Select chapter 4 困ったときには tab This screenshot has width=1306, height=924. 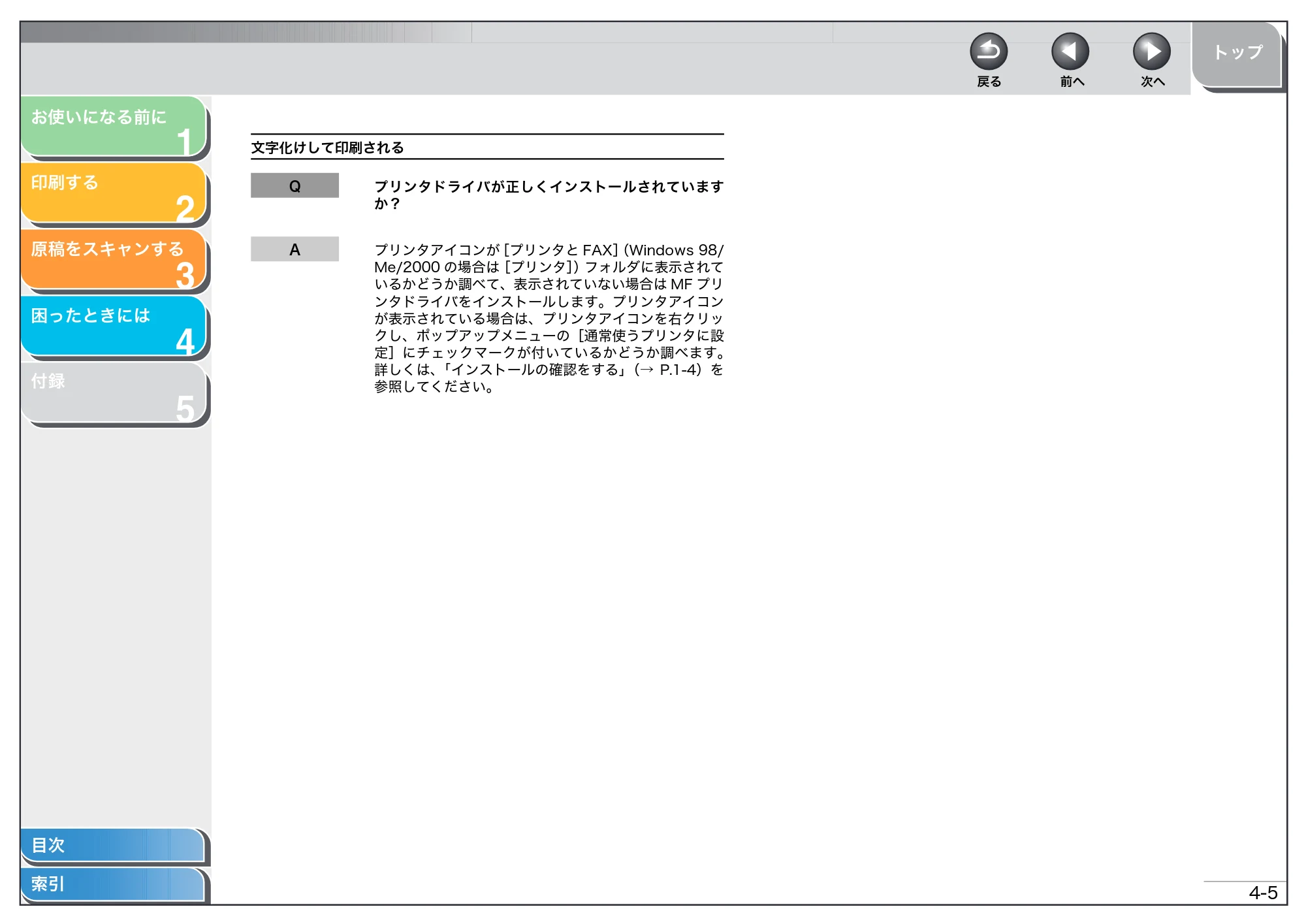click(x=114, y=326)
